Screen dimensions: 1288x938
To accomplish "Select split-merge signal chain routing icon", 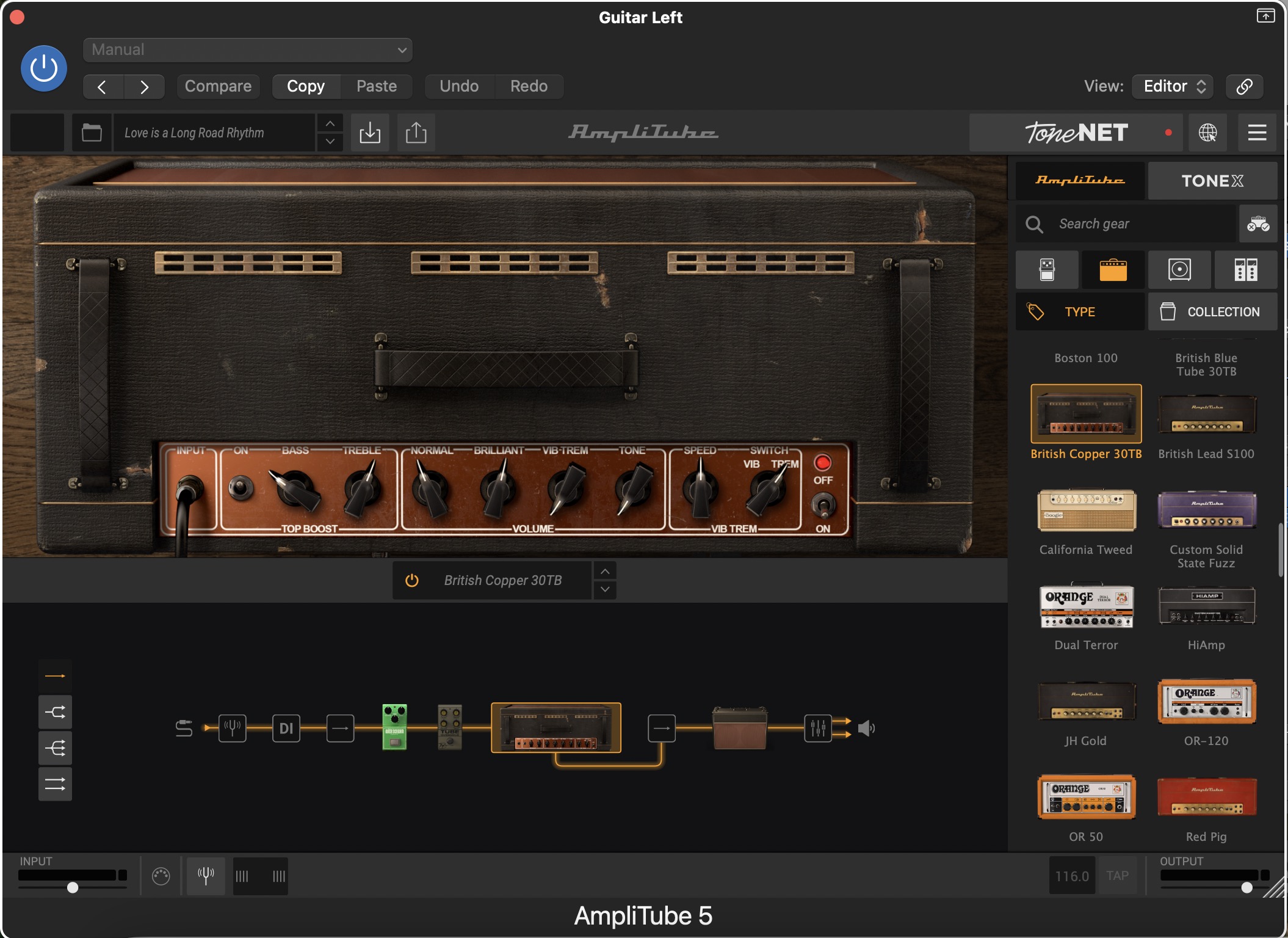I will (55, 712).
